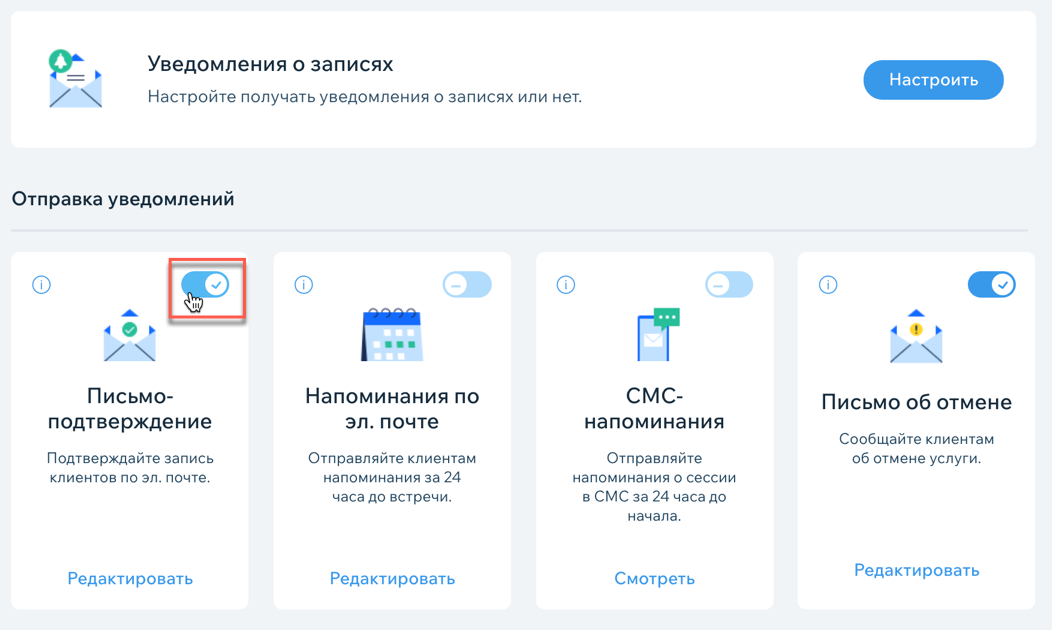This screenshot has height=630, width=1052.
Task: Click the Уведомления о записях envelope icon
Action: point(74,79)
